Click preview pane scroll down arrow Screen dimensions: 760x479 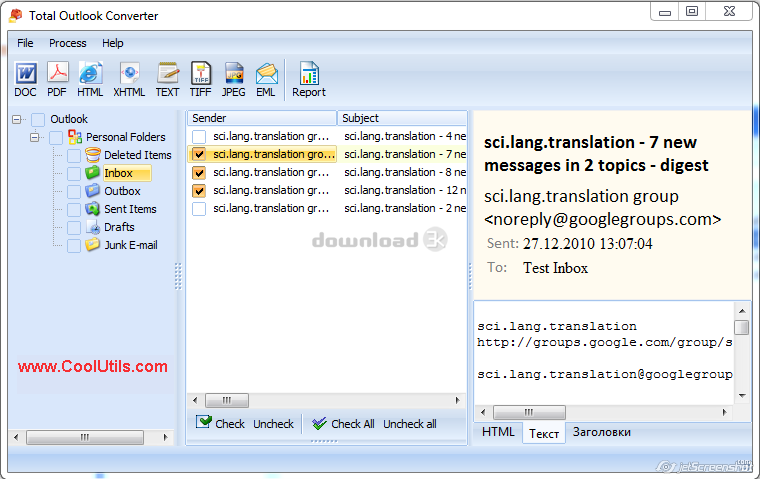(x=742, y=396)
